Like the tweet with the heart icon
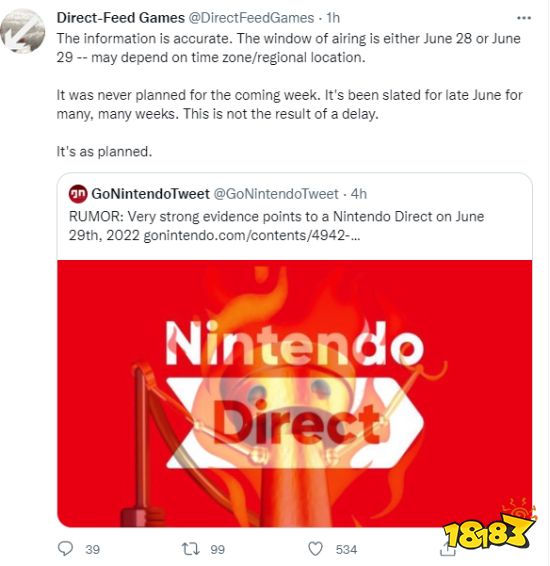550x566 pixels. click(x=315, y=549)
